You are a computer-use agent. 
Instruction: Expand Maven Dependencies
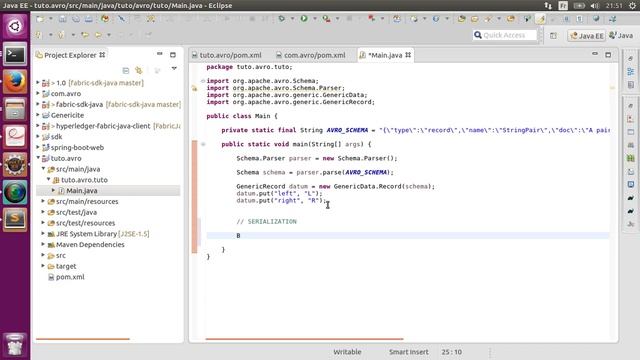43,244
